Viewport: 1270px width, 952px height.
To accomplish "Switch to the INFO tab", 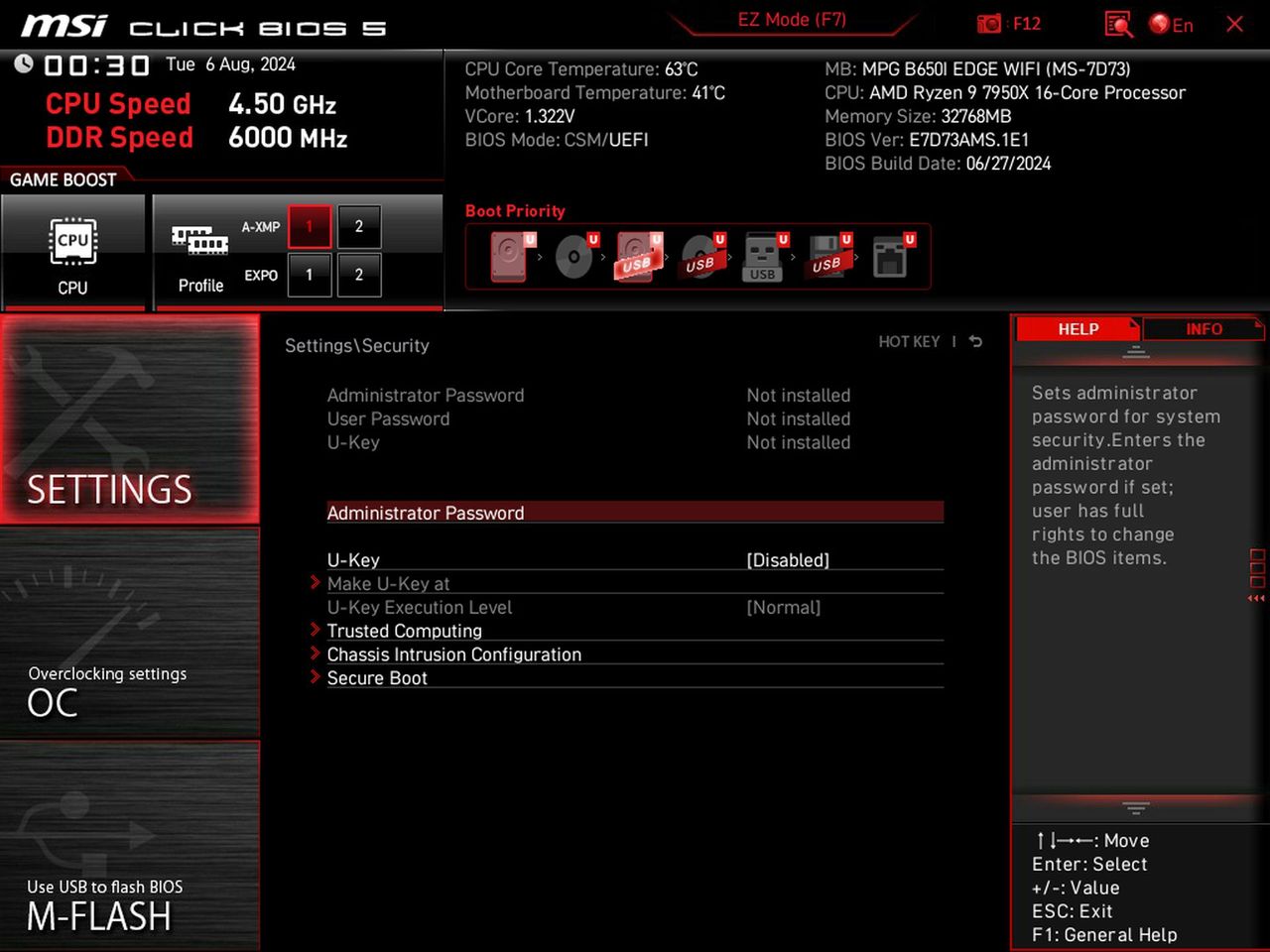I will (1204, 329).
